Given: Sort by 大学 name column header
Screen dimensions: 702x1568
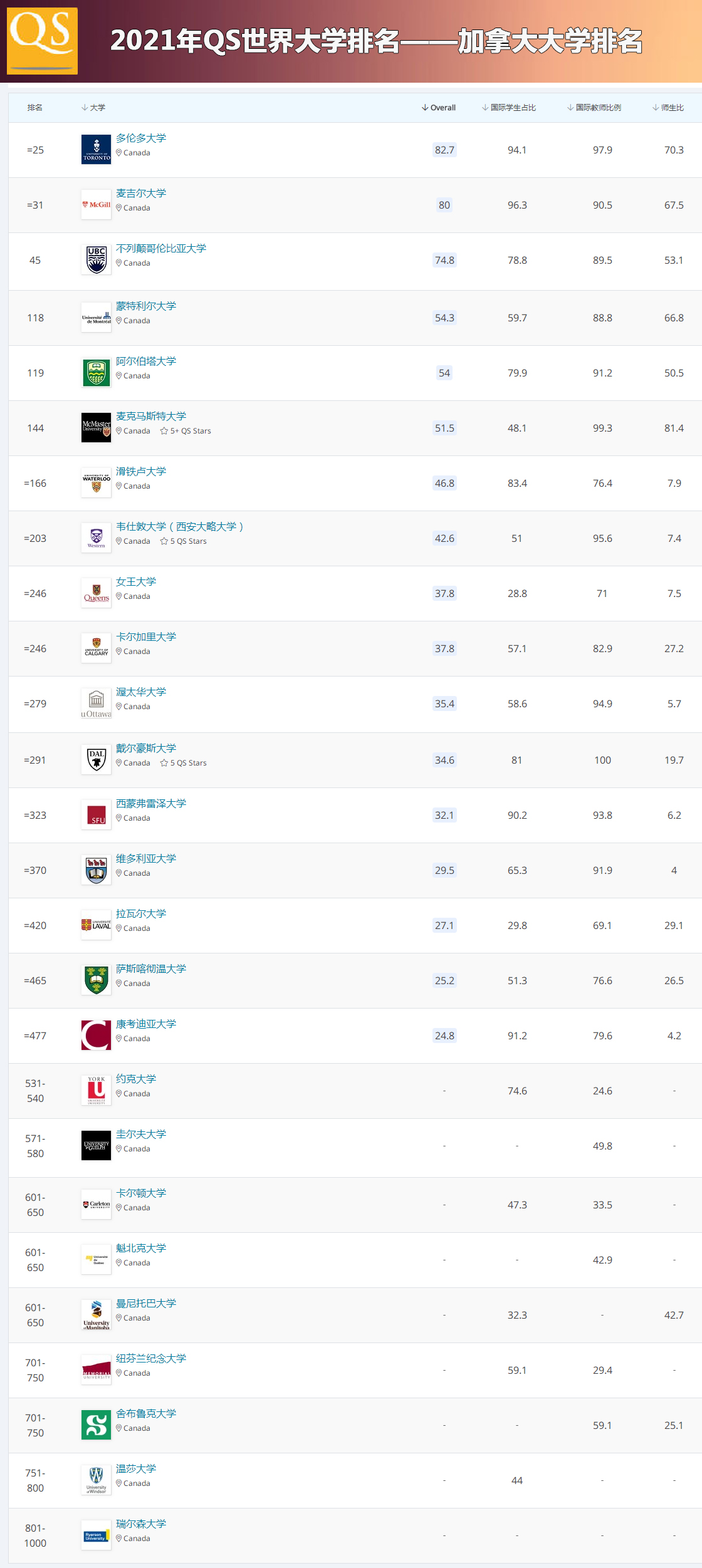Looking at the screenshot, I should click(x=93, y=108).
